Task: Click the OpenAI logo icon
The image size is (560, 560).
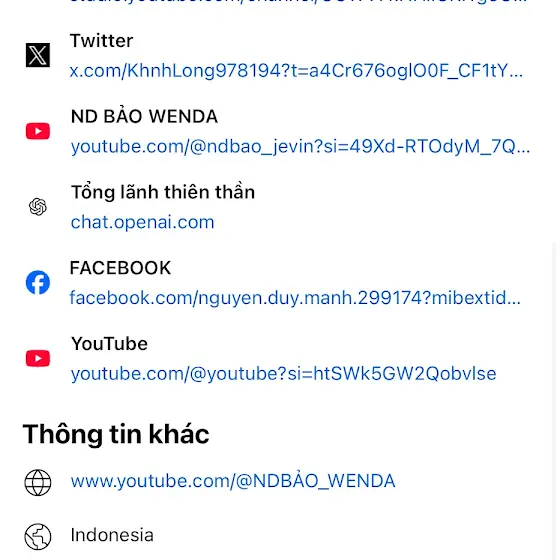Action: click(x=38, y=207)
